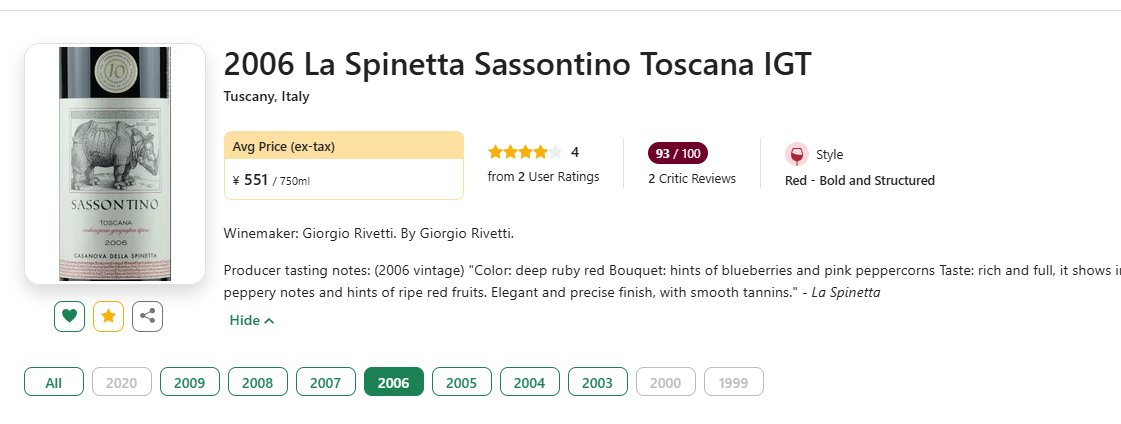The height and width of the screenshot is (424, 1121).
Task: Click the greyed 2020 vintage pill
Action: click(122, 382)
